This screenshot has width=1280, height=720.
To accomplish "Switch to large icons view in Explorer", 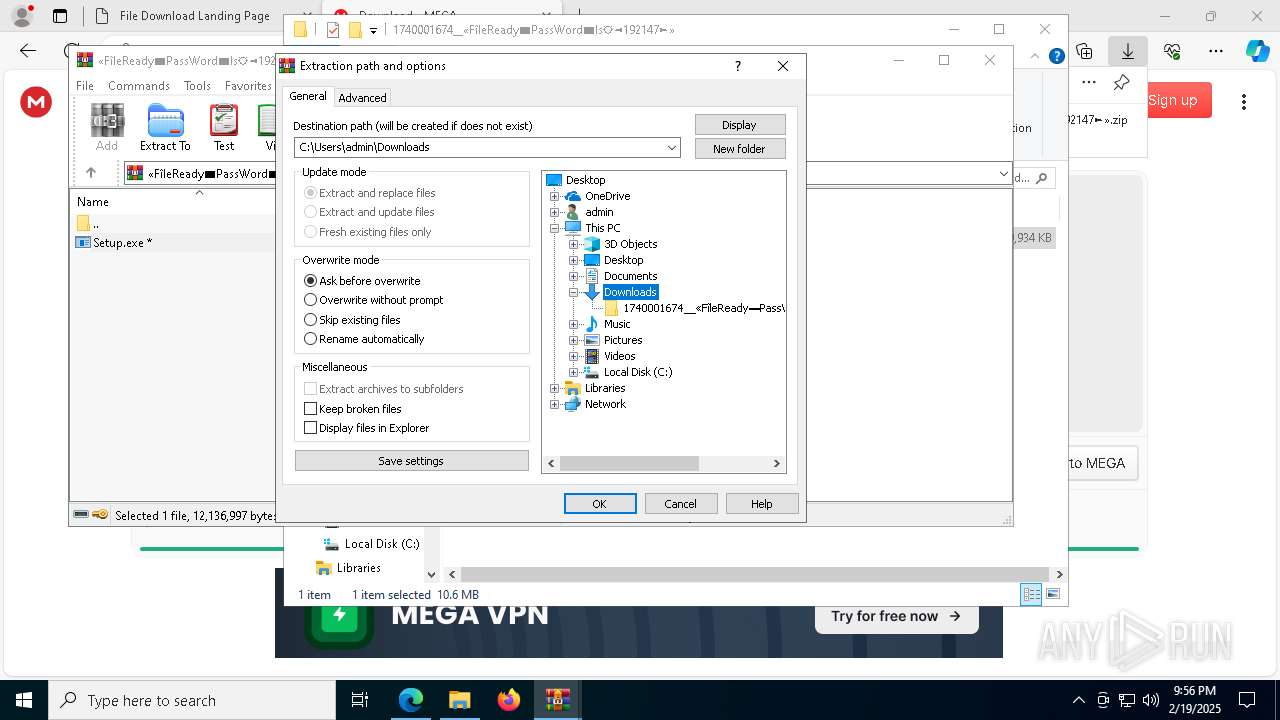I will 1052,594.
